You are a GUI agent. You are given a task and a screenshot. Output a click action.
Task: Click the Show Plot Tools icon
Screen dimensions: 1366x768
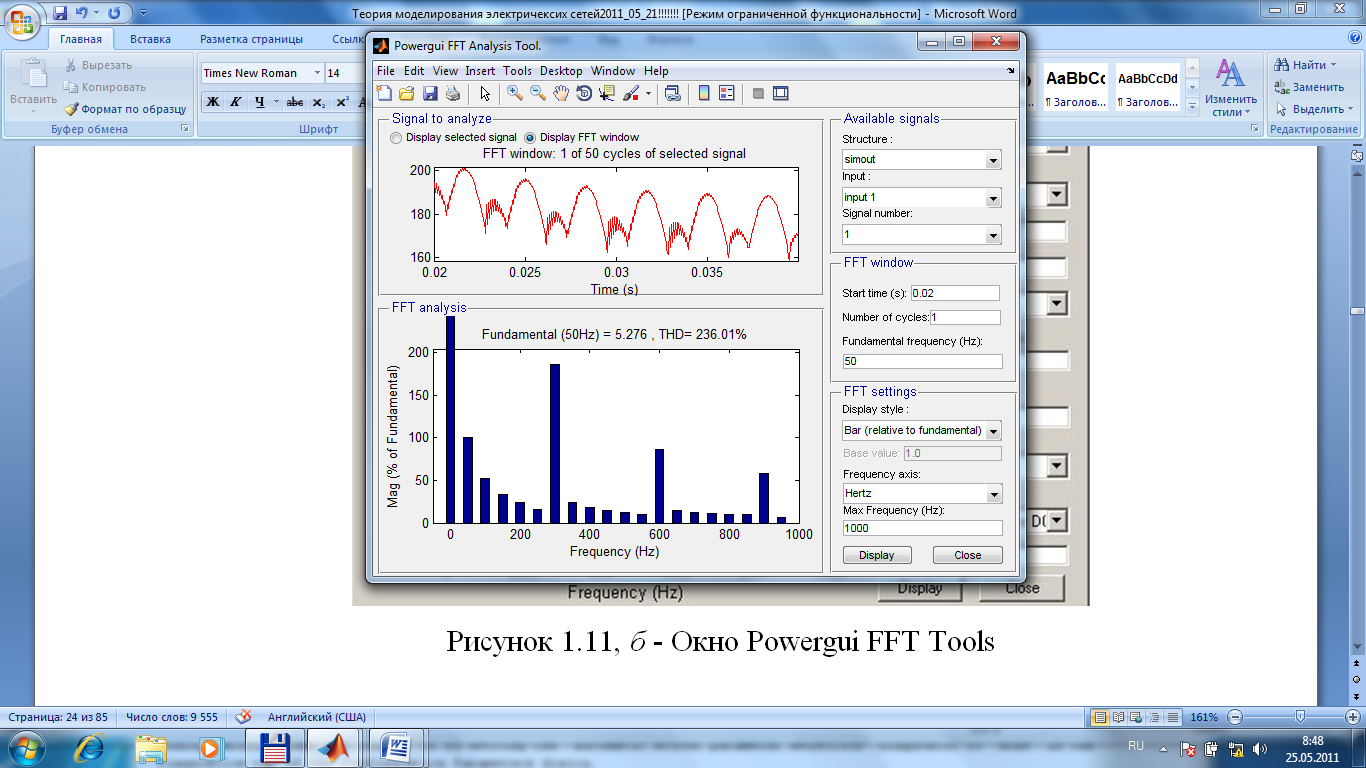point(781,93)
